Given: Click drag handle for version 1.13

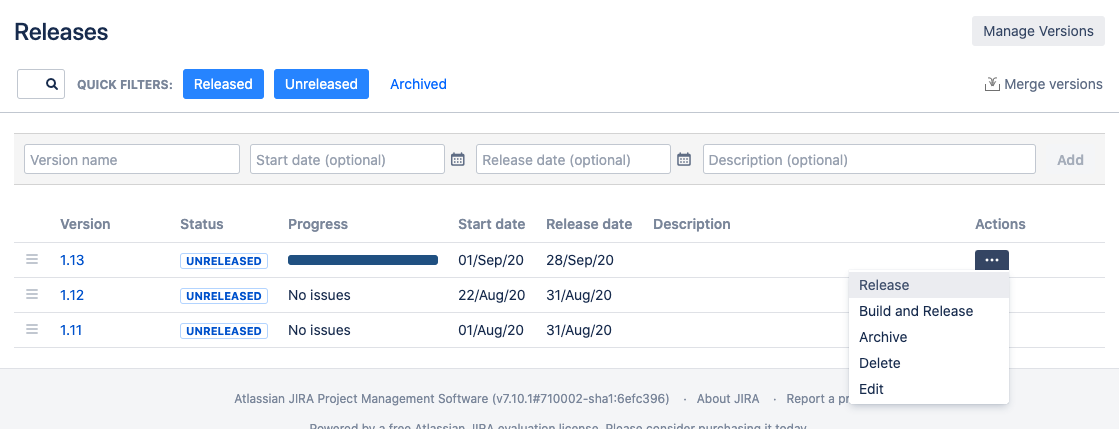Looking at the screenshot, I should click(x=32, y=260).
